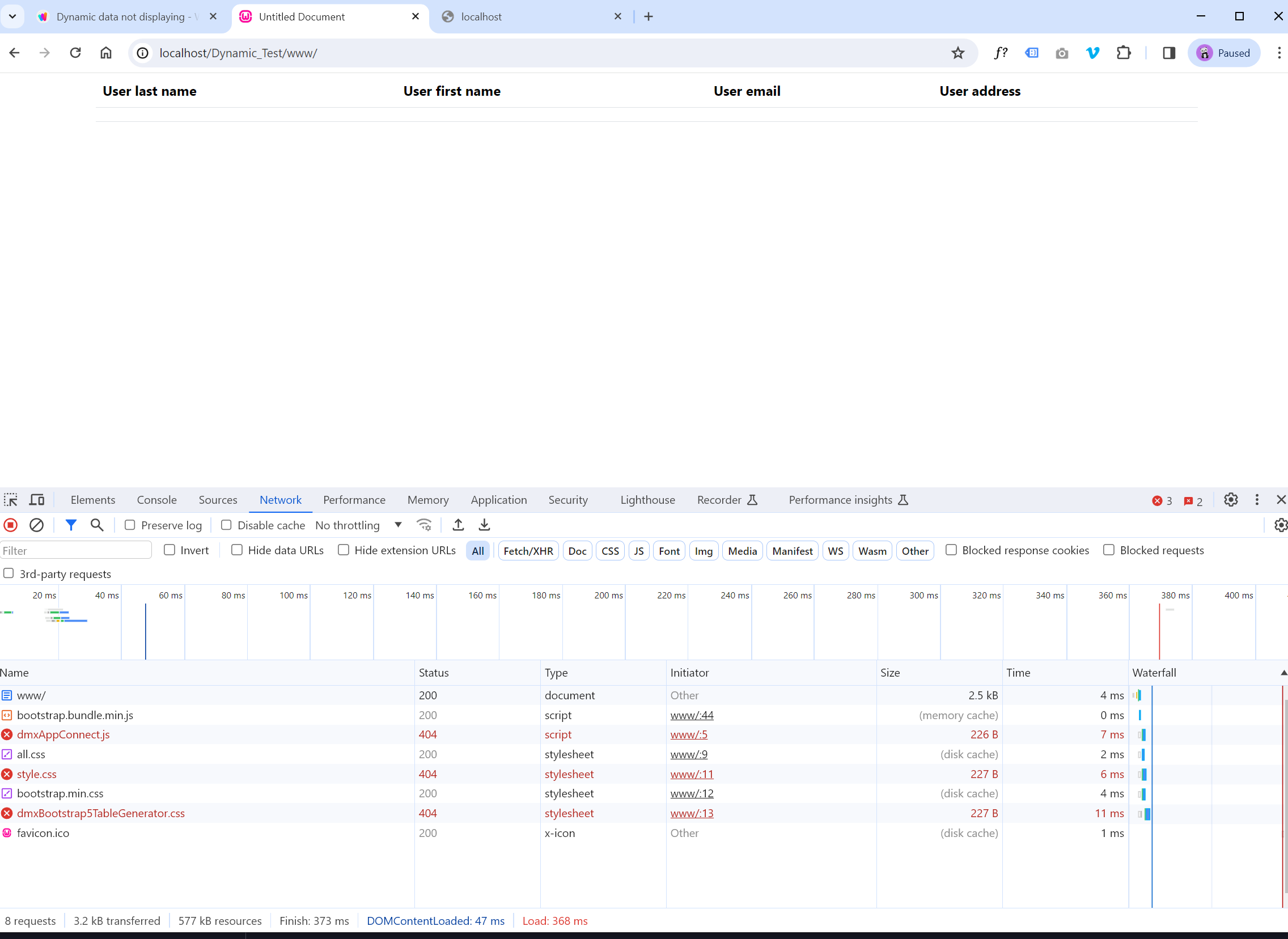Toggle the network filter funnel icon
Image resolution: width=1288 pixels, height=939 pixels.
[70, 525]
